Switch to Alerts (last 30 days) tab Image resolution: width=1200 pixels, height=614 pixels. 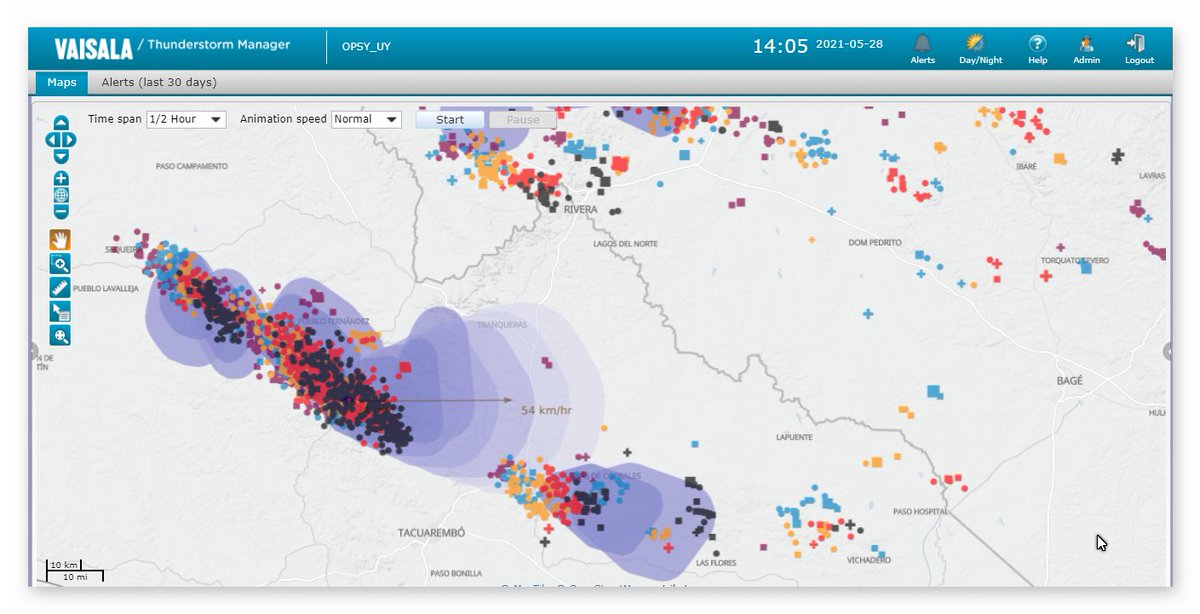[x=159, y=82]
